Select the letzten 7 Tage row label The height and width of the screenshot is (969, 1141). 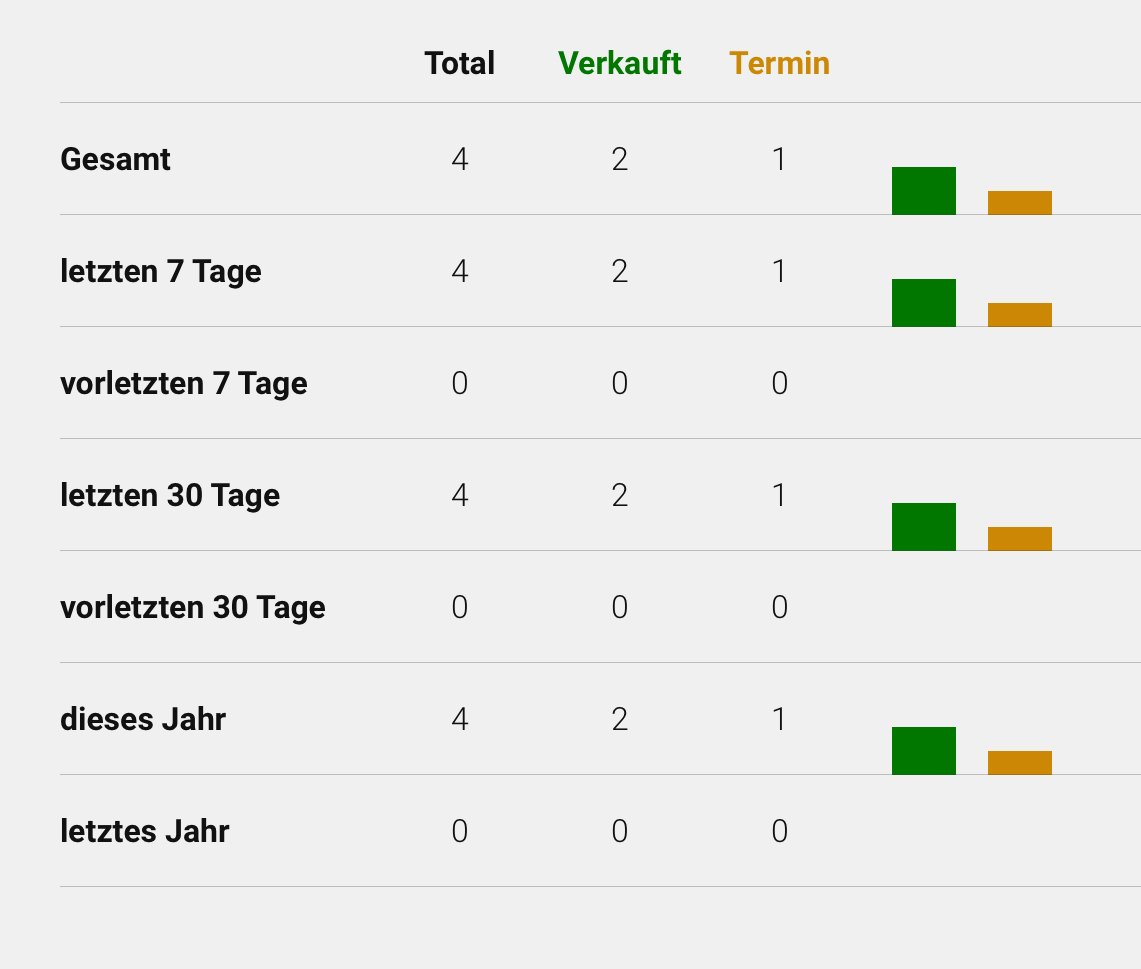tap(160, 271)
